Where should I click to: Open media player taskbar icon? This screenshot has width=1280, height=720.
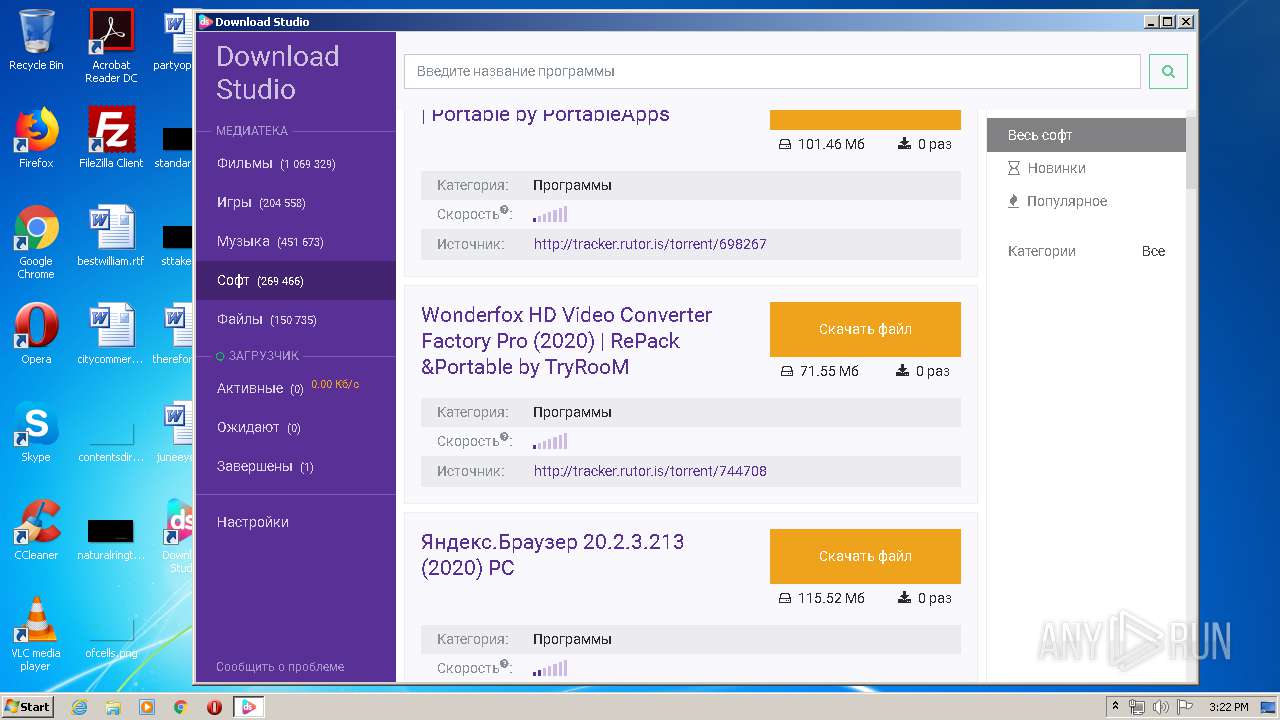point(147,707)
